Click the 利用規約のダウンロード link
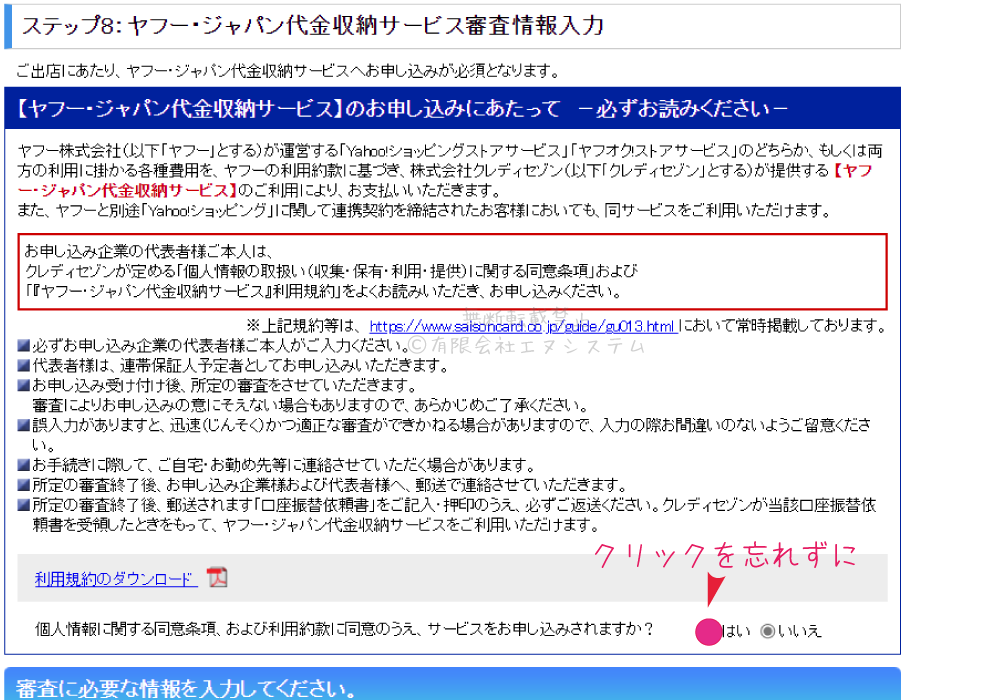Image resolution: width=1000 pixels, height=700 pixels. tap(115, 579)
